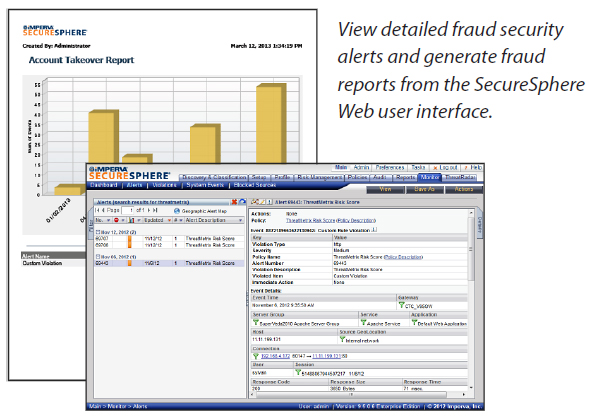Collapse the Nov 12, 2012 alert group
The width and height of the screenshot is (589, 418).
[x=98, y=232]
